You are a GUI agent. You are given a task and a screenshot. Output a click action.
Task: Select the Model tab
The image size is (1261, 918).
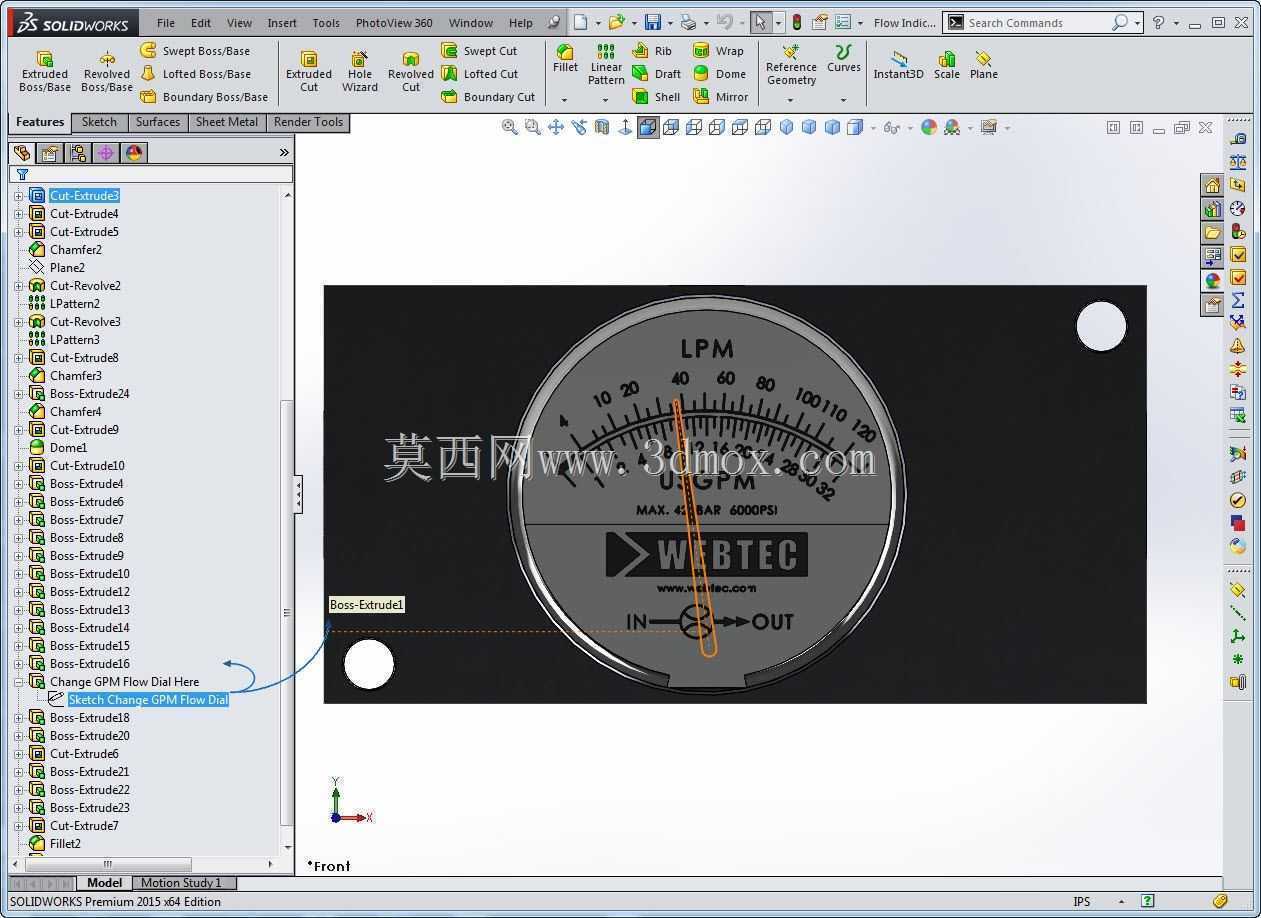pyautogui.click(x=104, y=883)
